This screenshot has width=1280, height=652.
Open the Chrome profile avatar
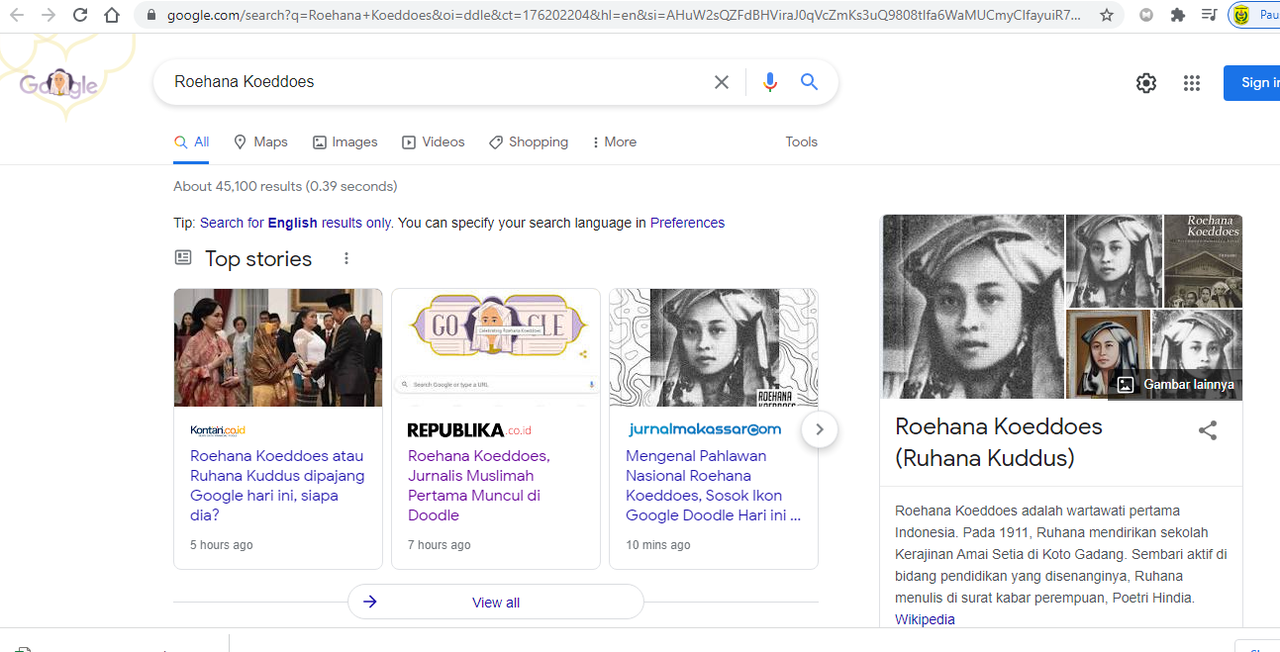tap(1243, 15)
